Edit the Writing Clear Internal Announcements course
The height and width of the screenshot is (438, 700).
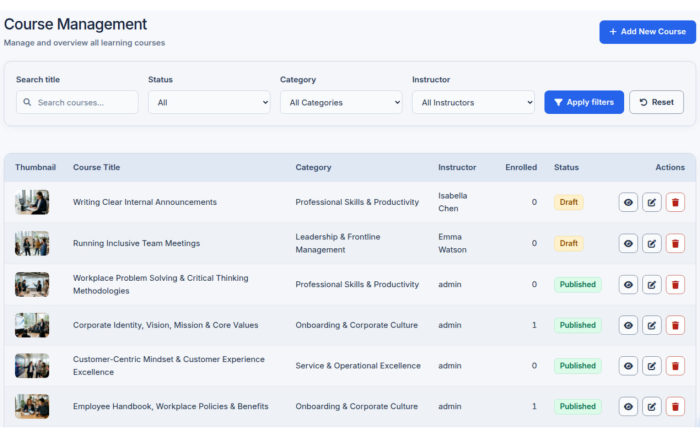tap(651, 202)
